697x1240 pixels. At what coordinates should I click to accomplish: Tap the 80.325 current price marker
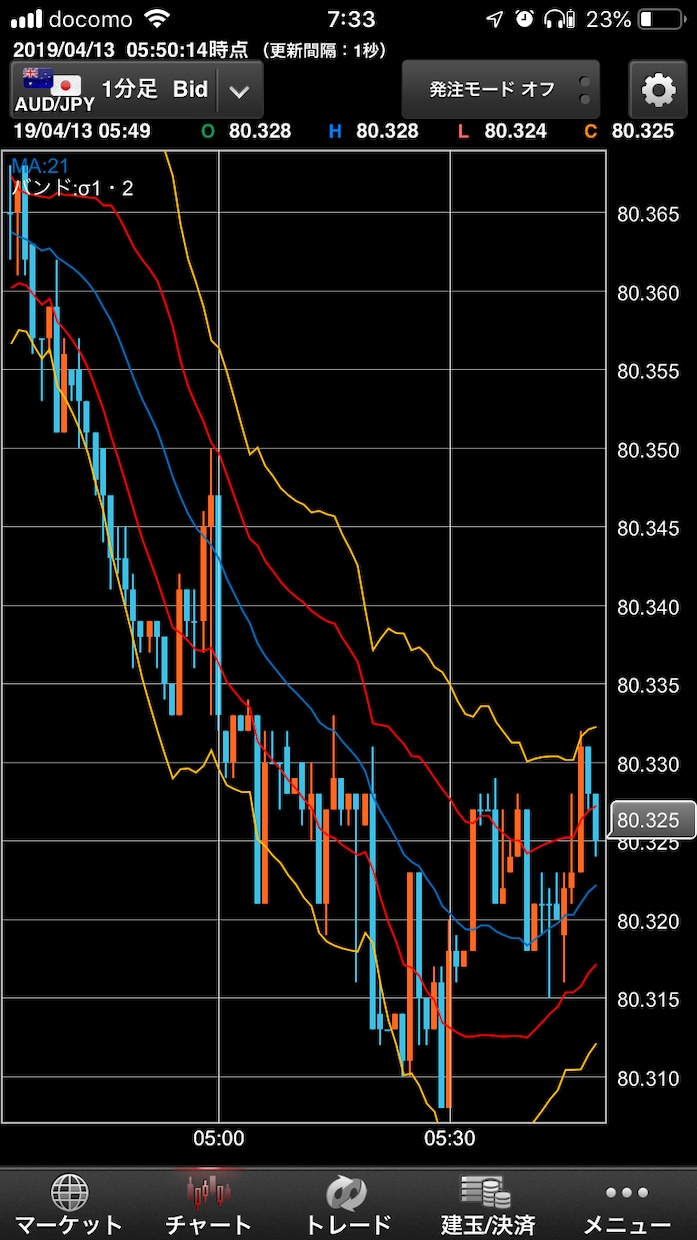pos(651,821)
